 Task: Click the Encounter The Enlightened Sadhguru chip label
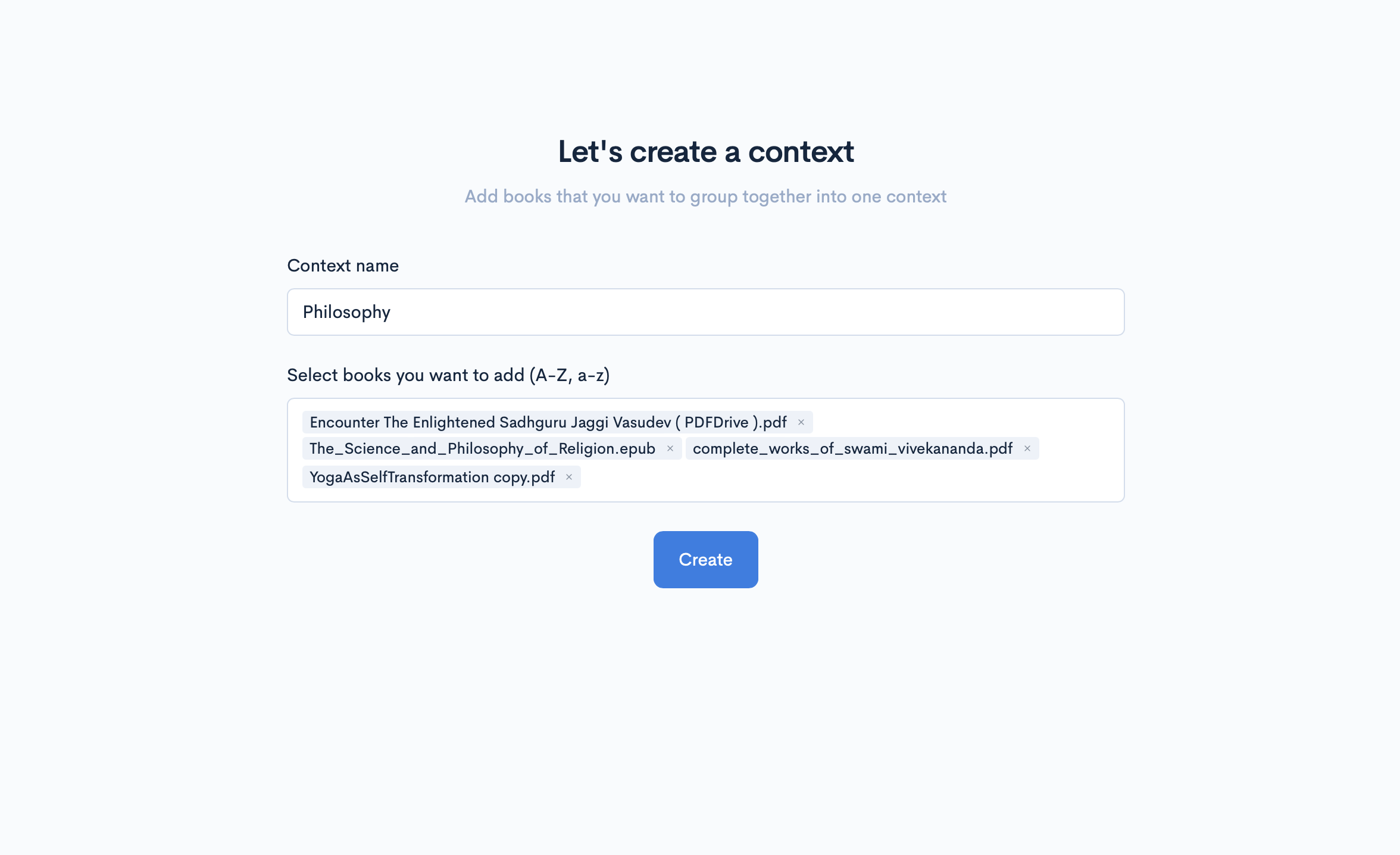coord(548,422)
